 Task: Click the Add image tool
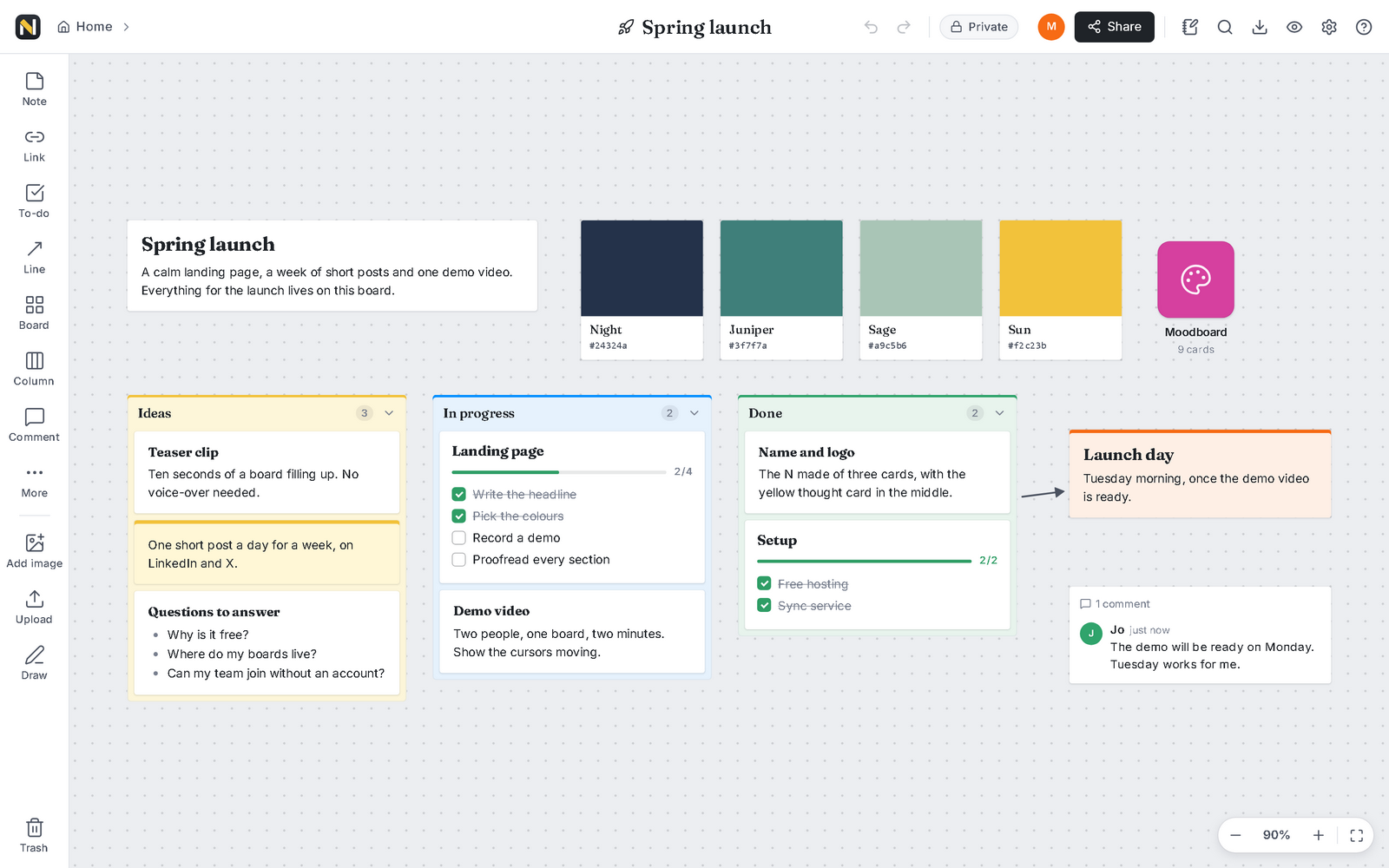pos(34,552)
